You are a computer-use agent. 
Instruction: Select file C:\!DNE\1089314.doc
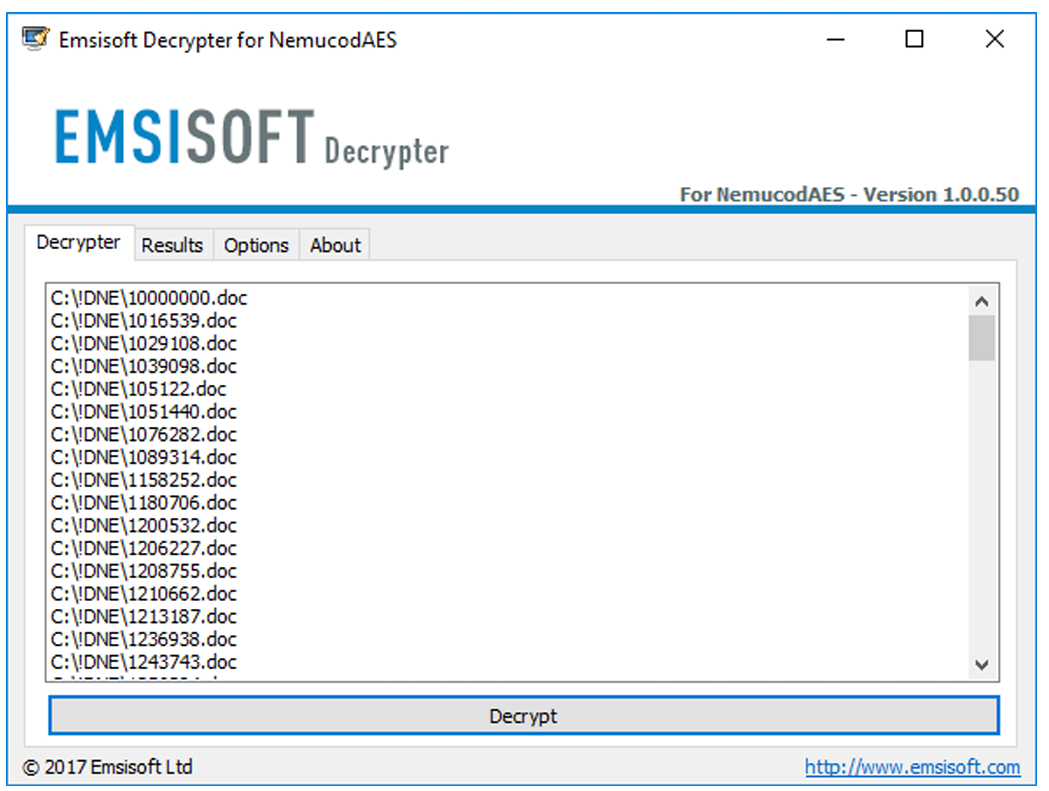coord(144,457)
